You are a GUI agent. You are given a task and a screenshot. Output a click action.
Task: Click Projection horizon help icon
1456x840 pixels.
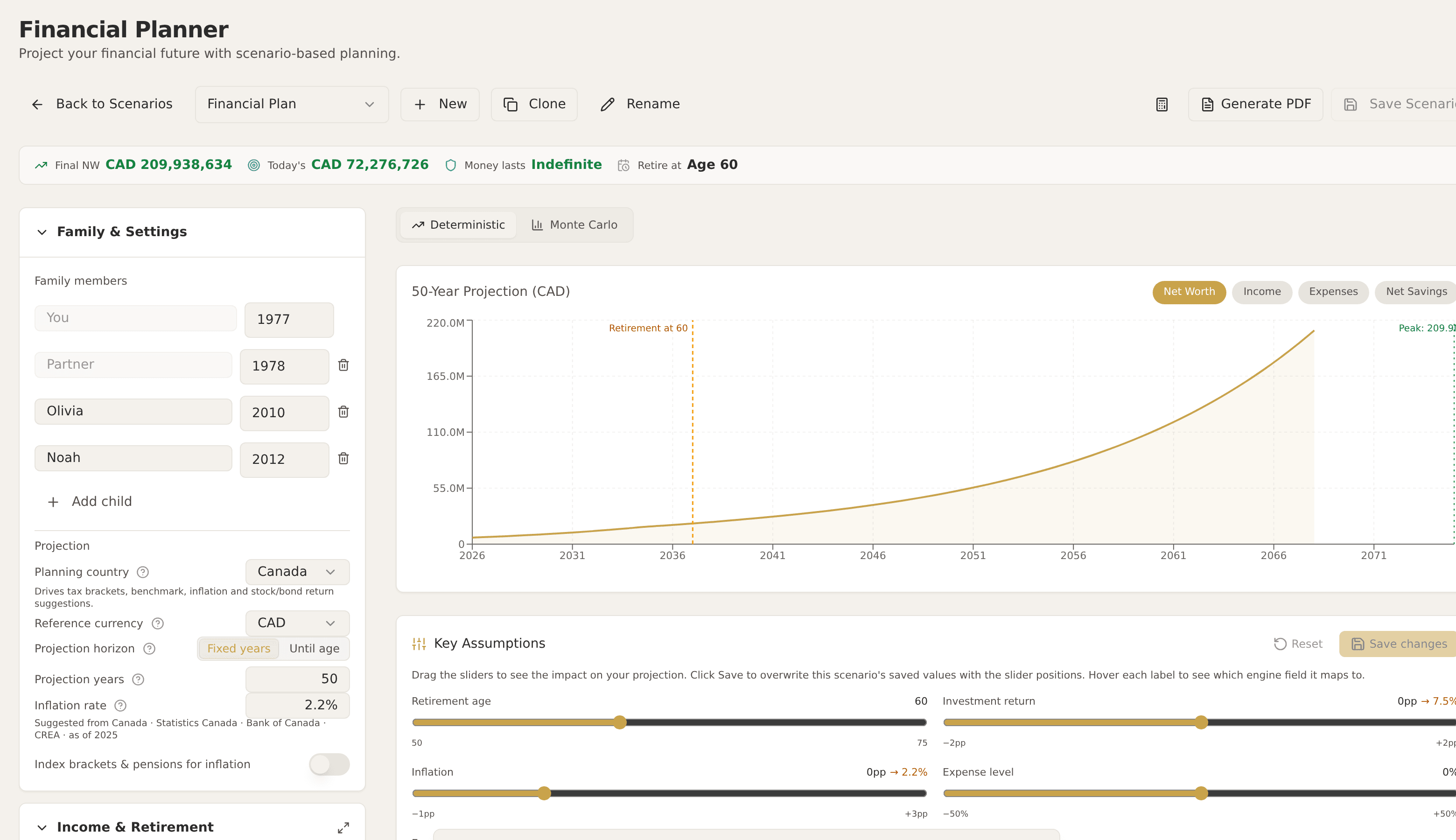pyautogui.click(x=149, y=649)
